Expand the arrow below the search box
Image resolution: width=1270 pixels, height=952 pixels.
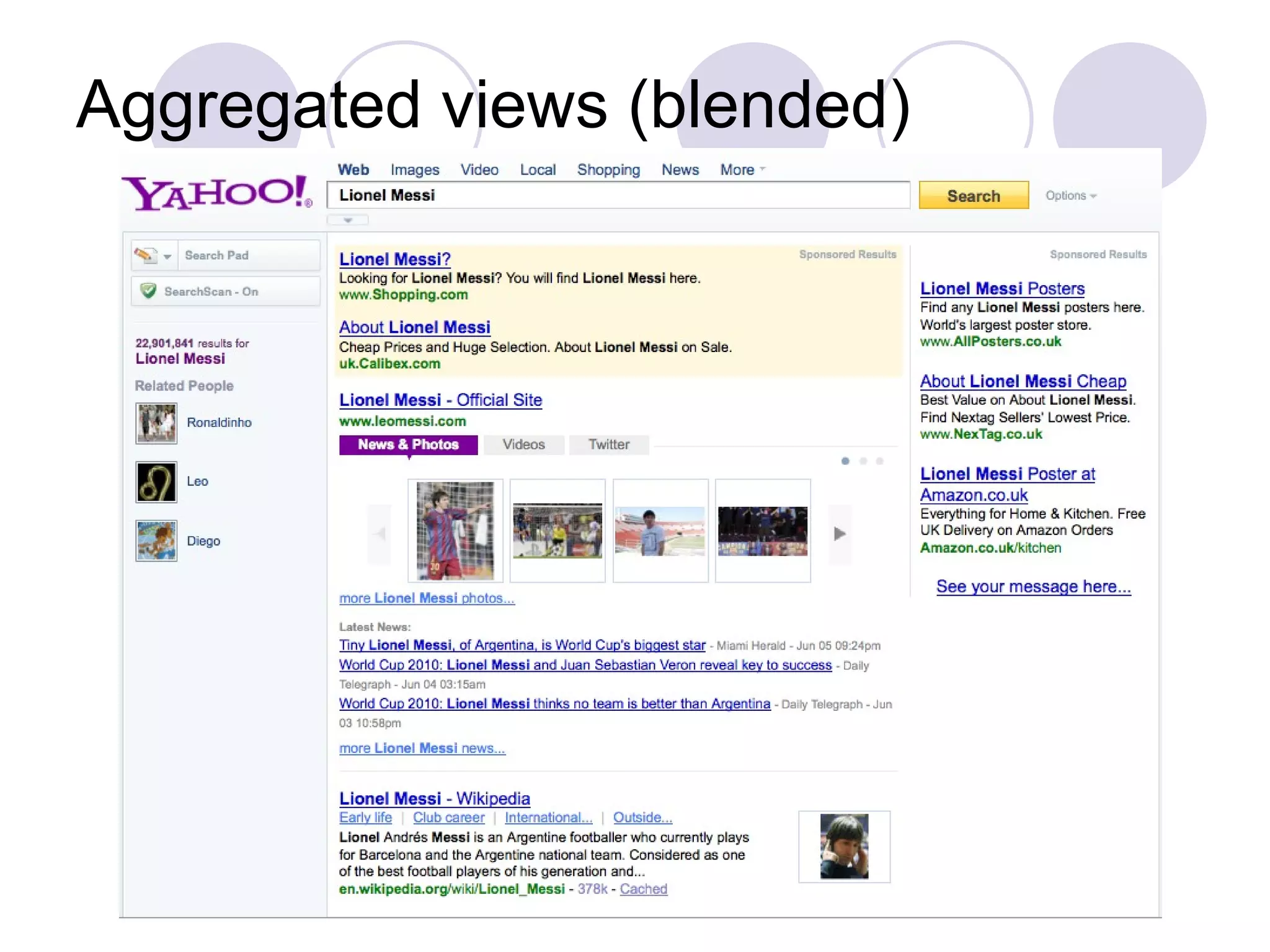(348, 220)
